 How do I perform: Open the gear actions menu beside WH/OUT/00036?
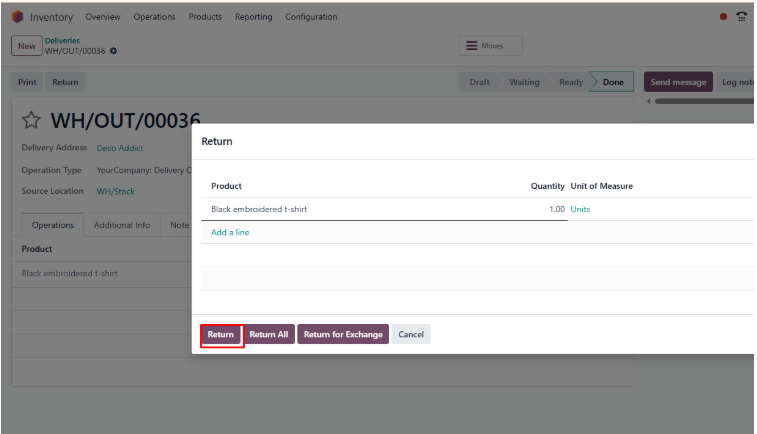(x=113, y=51)
